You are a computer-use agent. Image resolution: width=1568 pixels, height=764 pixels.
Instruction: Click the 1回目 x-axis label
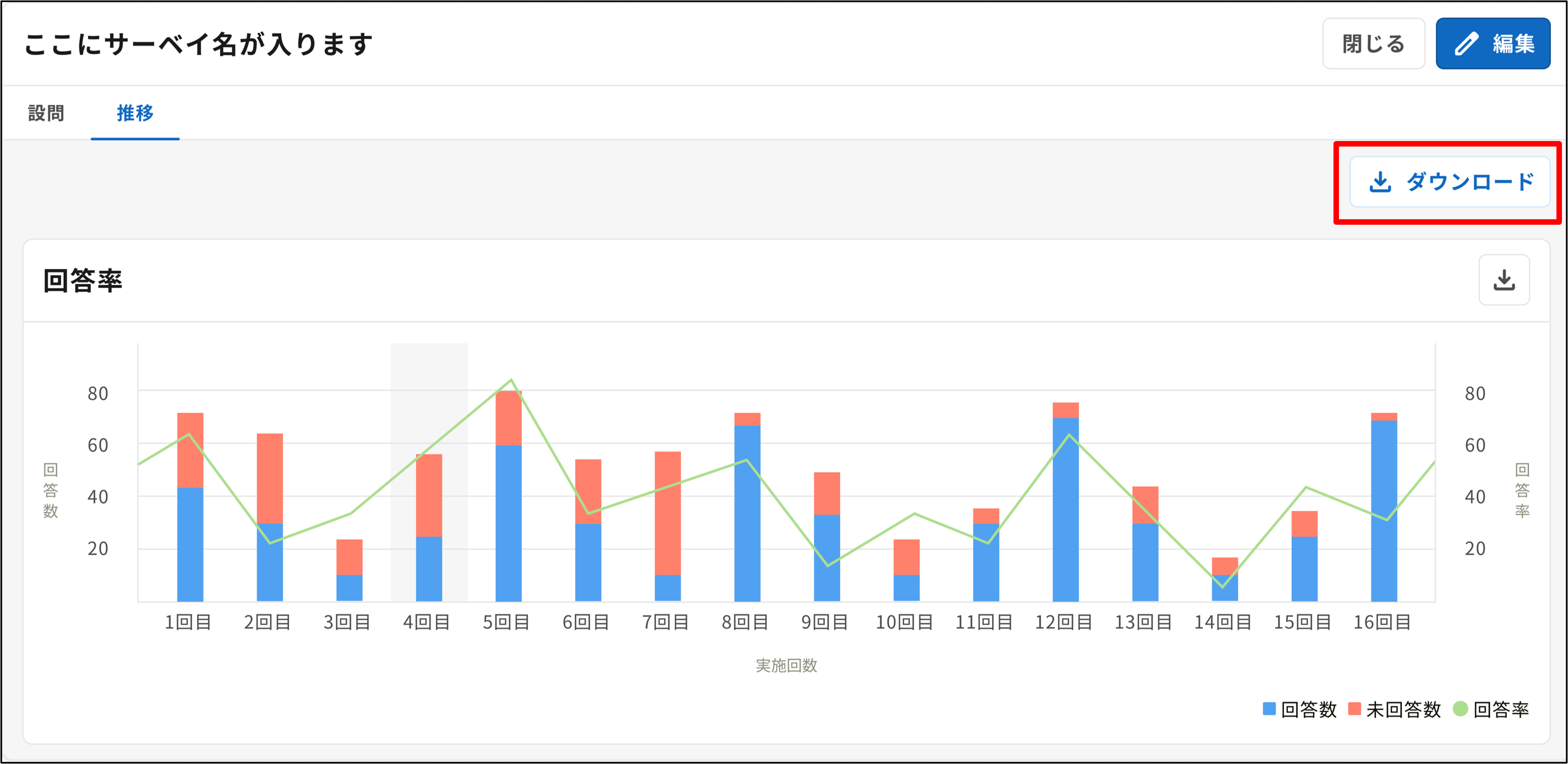(x=188, y=622)
